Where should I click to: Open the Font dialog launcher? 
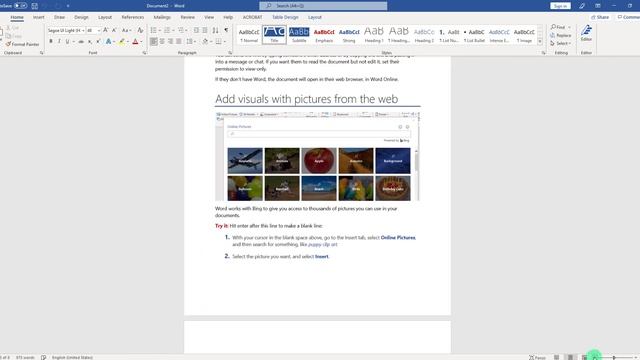coord(144,53)
